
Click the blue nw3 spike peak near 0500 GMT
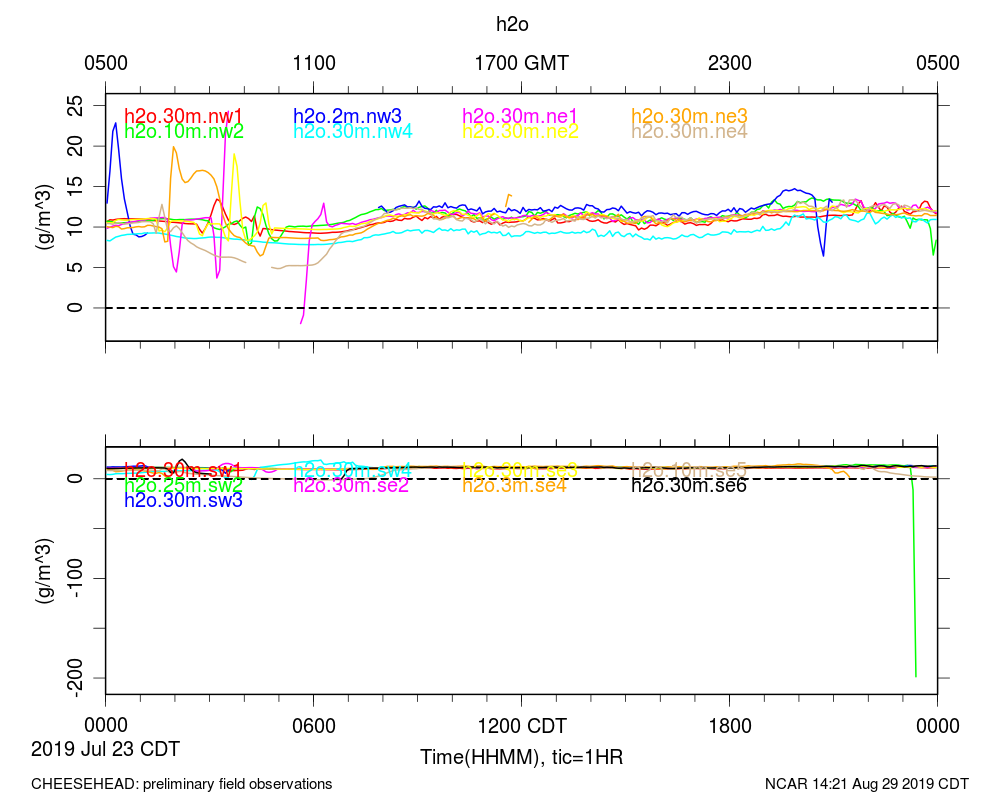(115, 123)
